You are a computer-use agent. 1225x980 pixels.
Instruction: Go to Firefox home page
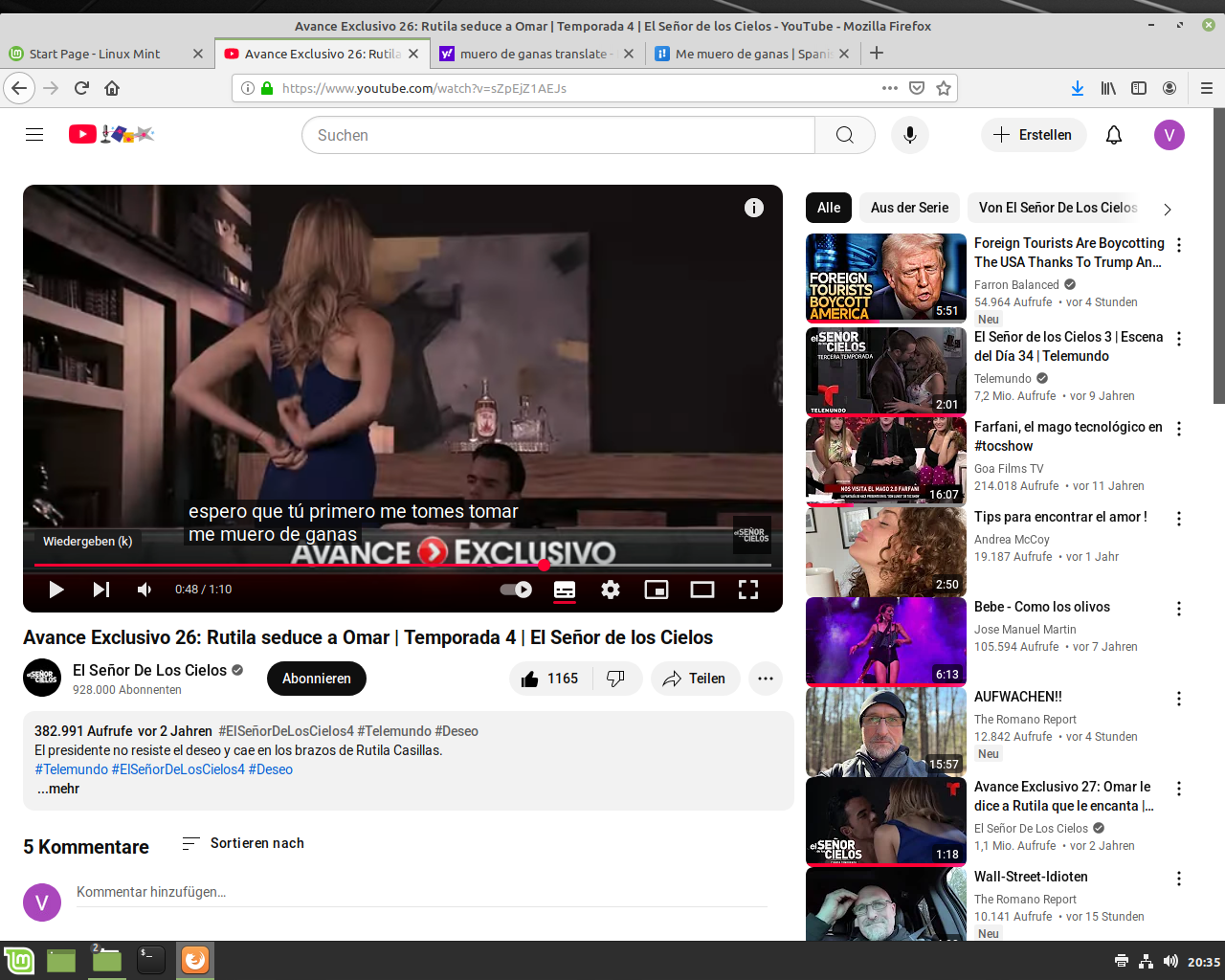point(112,88)
